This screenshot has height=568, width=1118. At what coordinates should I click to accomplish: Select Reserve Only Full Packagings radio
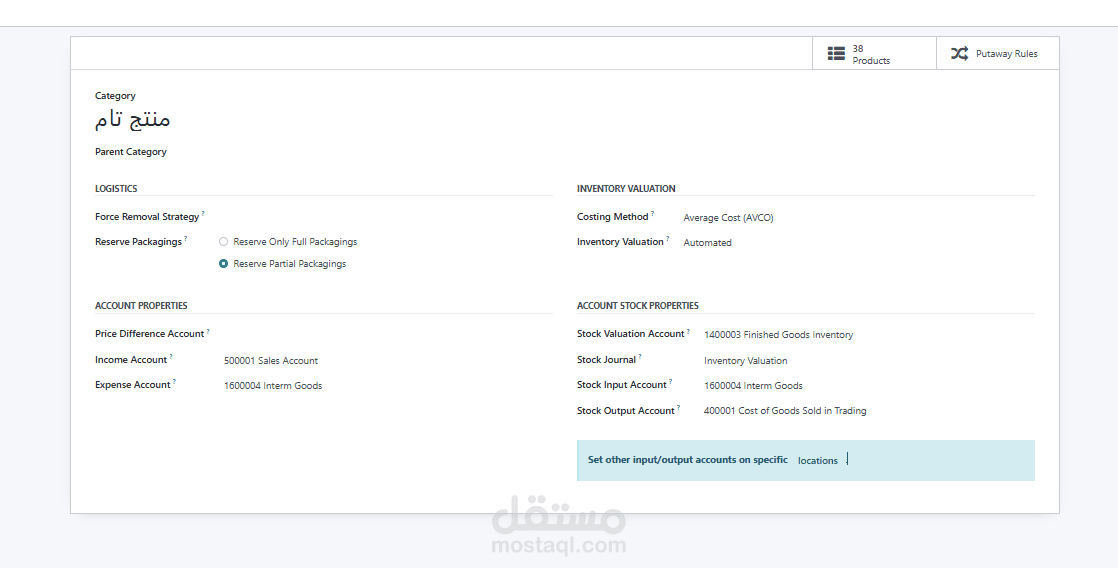pos(223,242)
